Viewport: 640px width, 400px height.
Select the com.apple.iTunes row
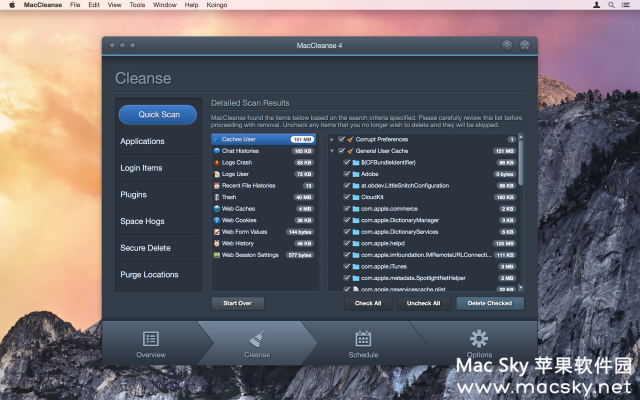423,267
